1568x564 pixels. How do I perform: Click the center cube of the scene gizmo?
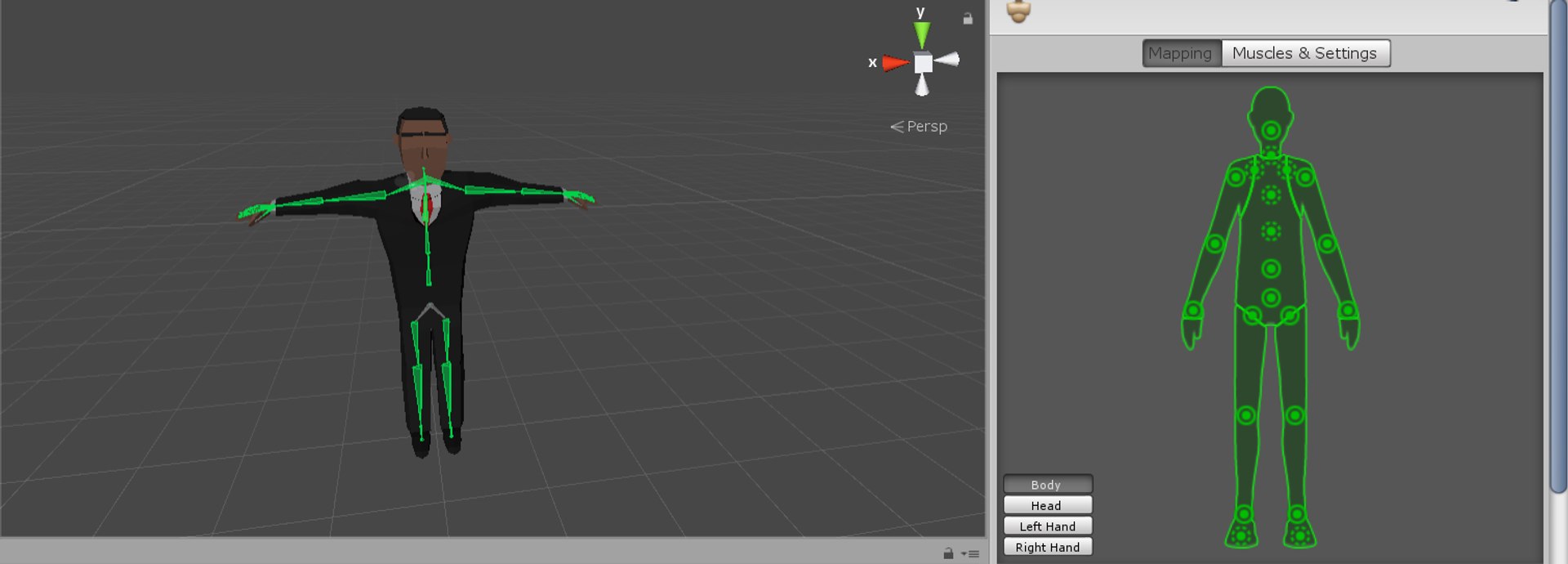click(923, 63)
